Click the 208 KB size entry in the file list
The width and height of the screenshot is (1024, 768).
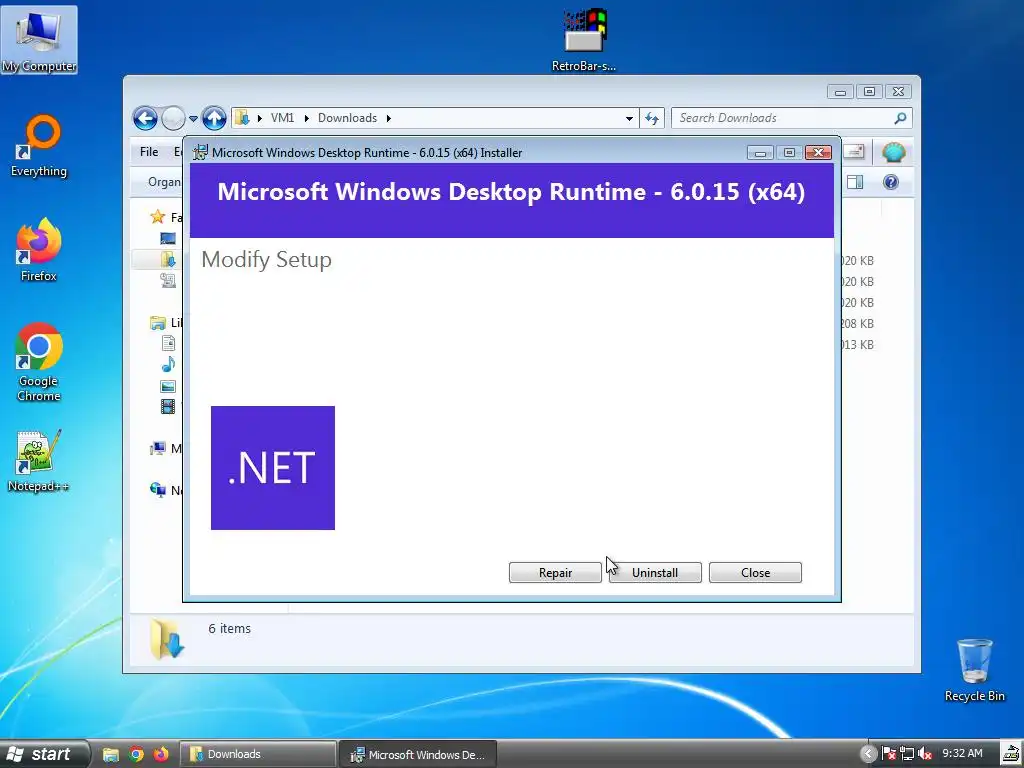click(857, 323)
